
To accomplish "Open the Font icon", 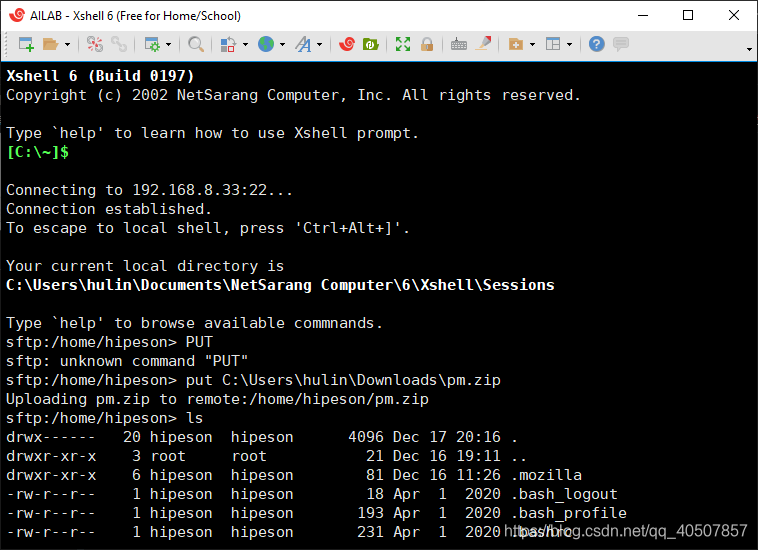I will click(x=304, y=44).
